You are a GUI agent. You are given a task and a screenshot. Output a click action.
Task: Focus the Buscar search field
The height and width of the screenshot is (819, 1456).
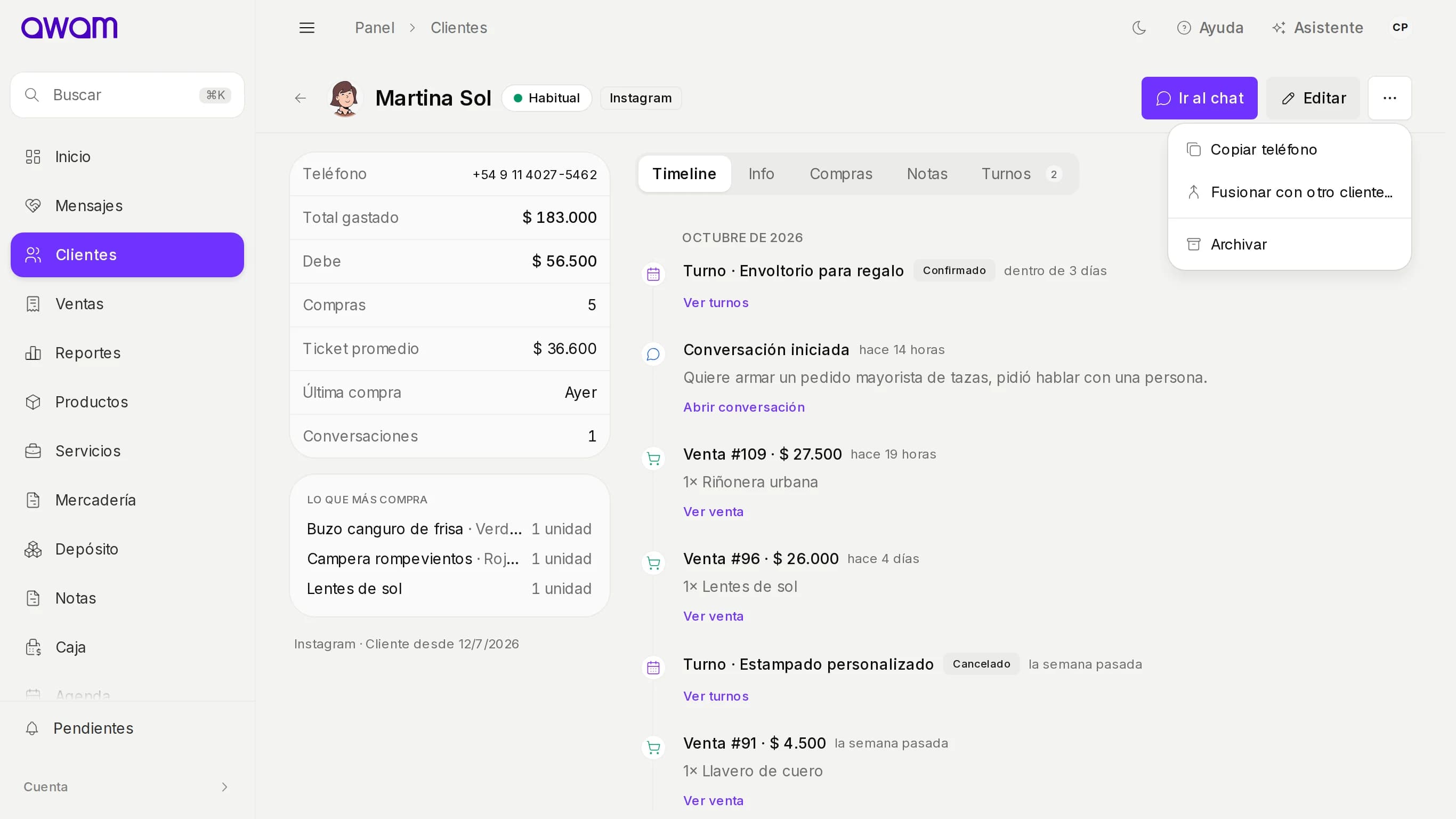click(x=127, y=95)
